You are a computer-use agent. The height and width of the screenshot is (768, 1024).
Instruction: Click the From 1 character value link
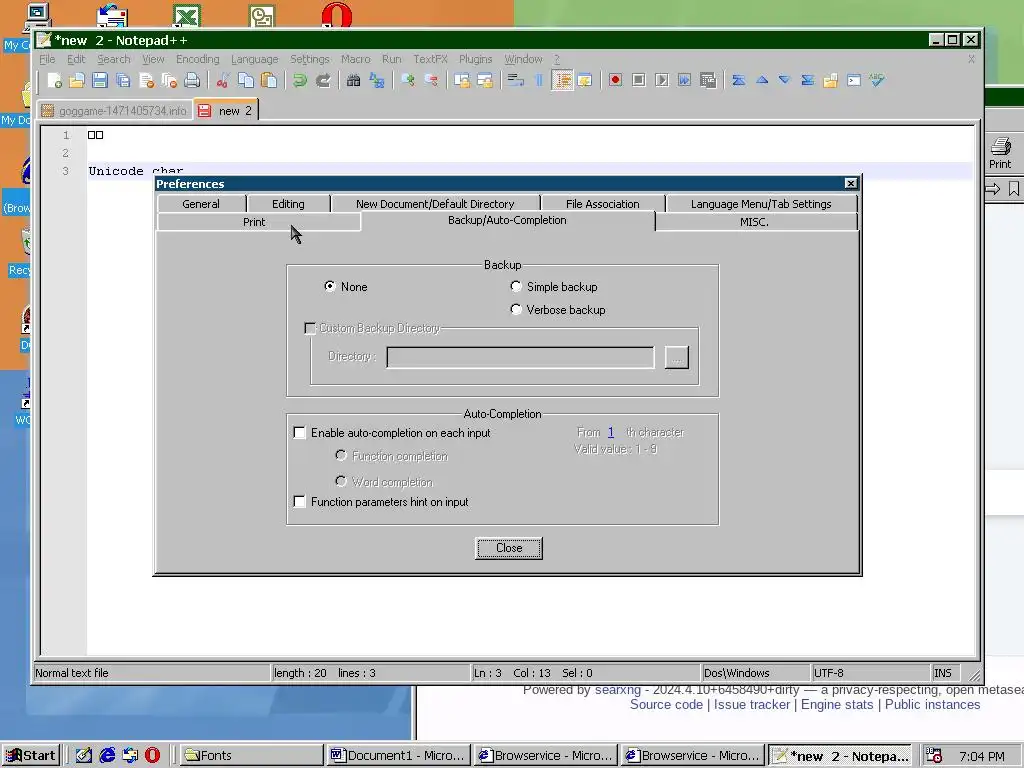click(611, 432)
